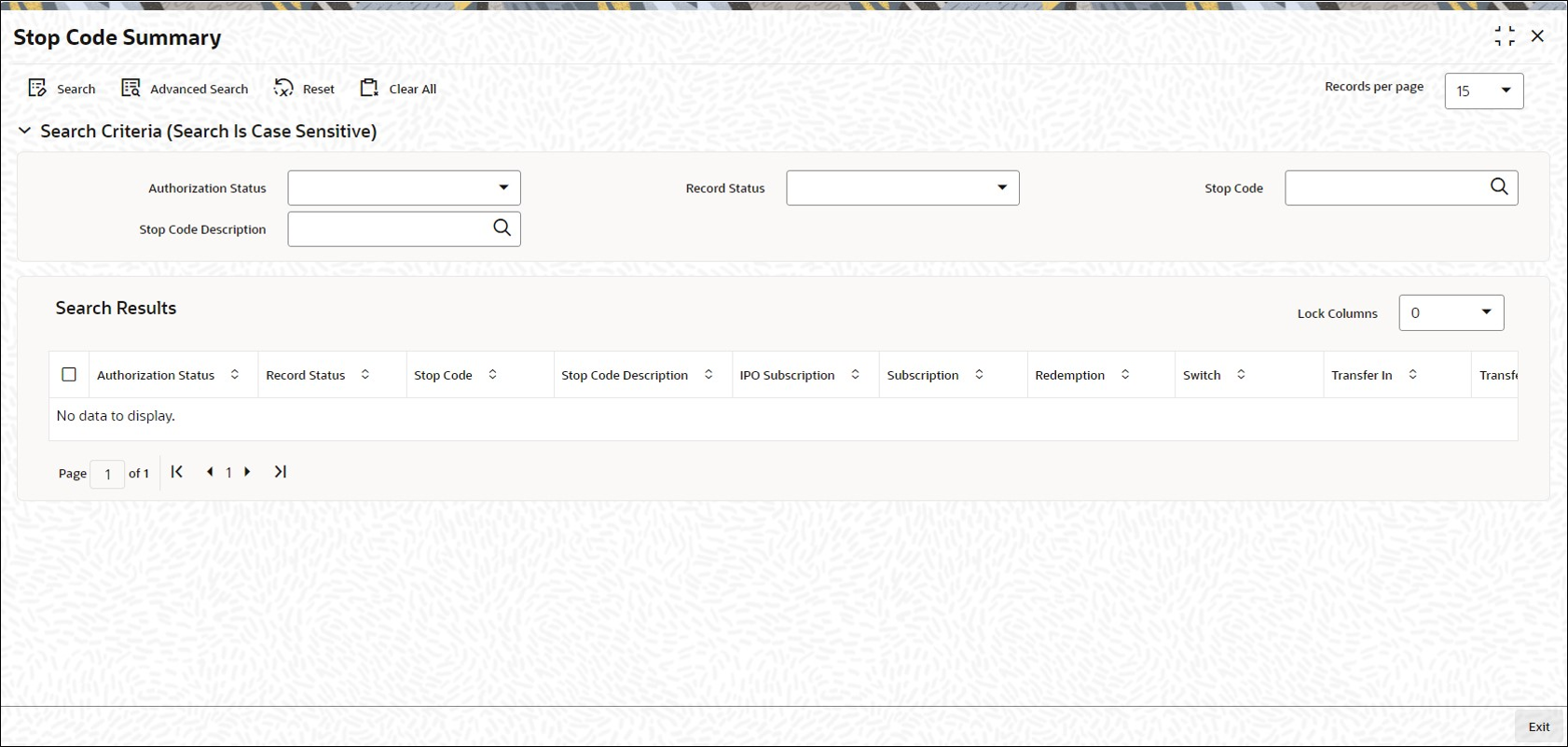The height and width of the screenshot is (747, 1568).
Task: Sort by Authorization Status column
Action: click(x=235, y=374)
